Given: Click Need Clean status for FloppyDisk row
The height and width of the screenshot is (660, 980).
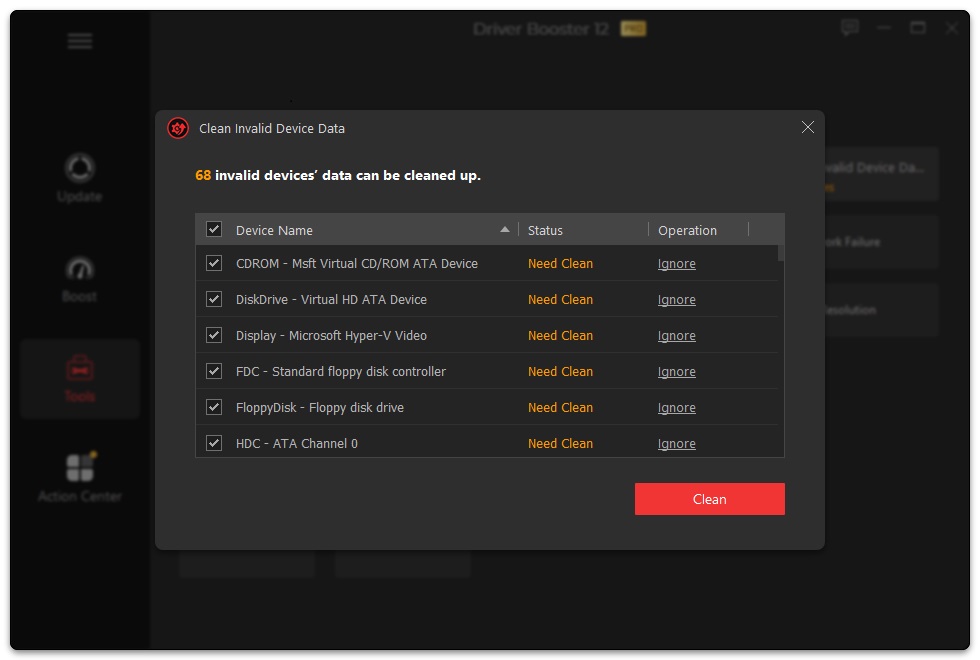Looking at the screenshot, I should pyautogui.click(x=561, y=408).
